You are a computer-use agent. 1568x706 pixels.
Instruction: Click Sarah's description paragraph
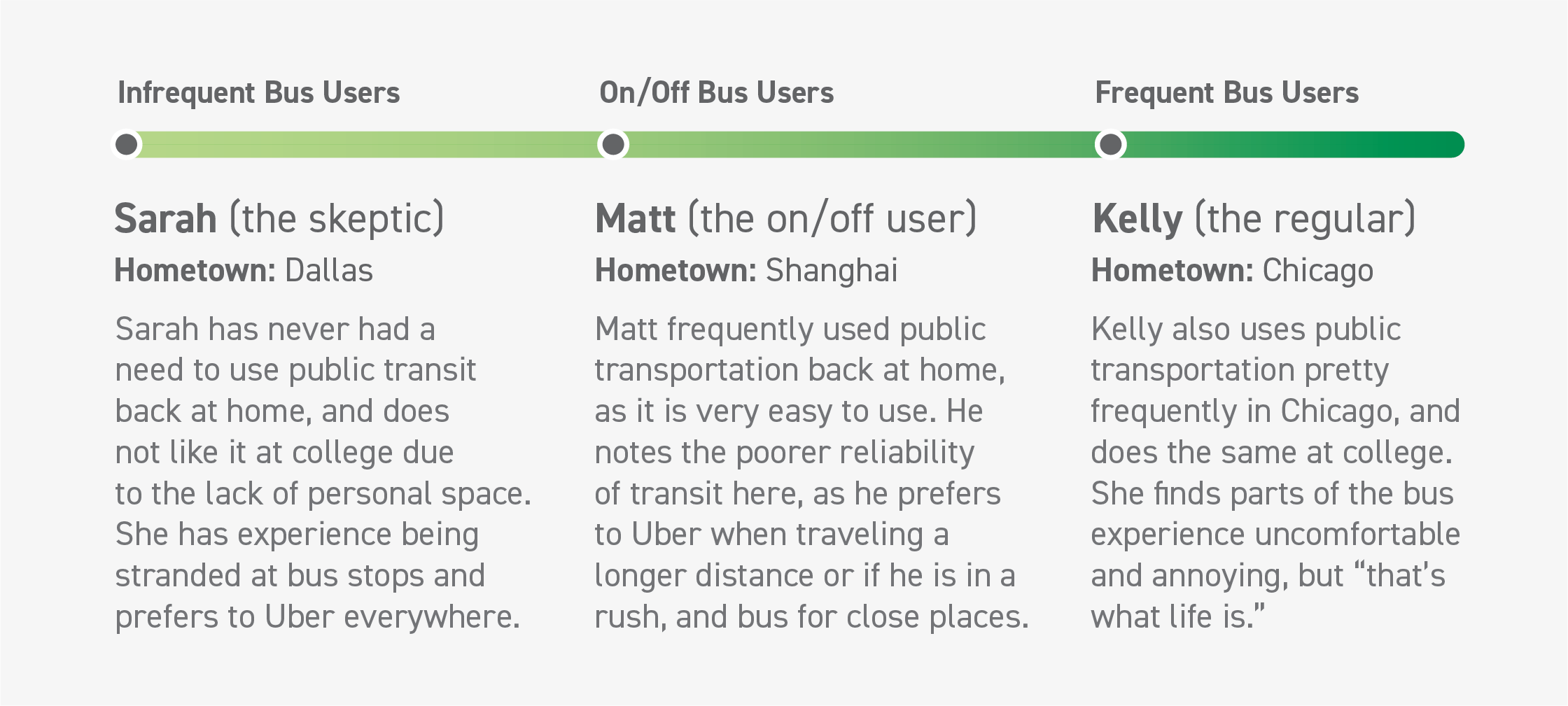click(323, 473)
